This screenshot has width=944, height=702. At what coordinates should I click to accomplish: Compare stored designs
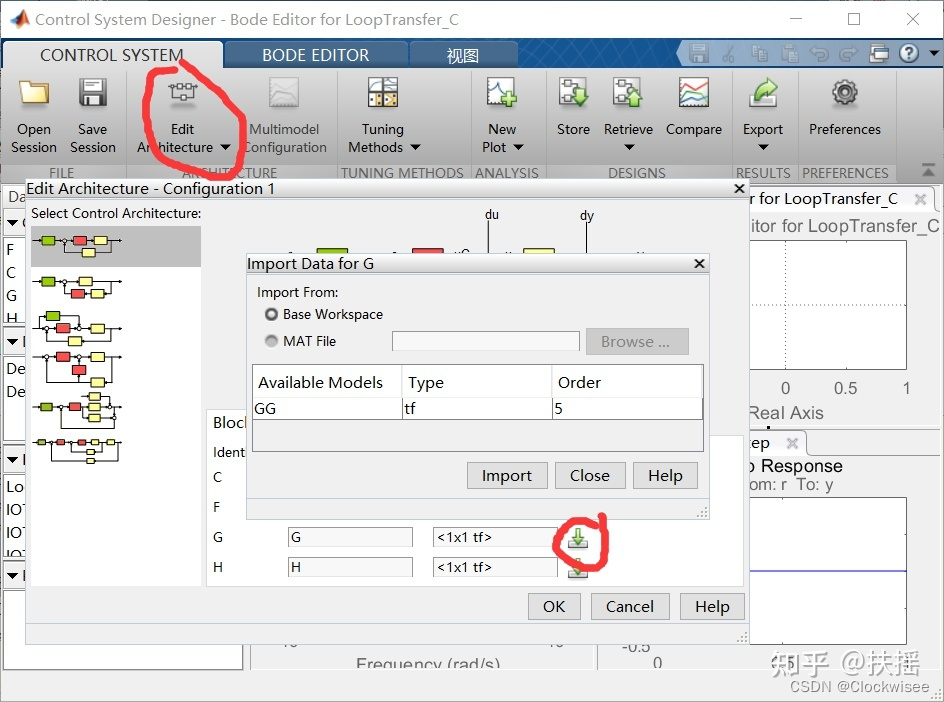tap(694, 108)
